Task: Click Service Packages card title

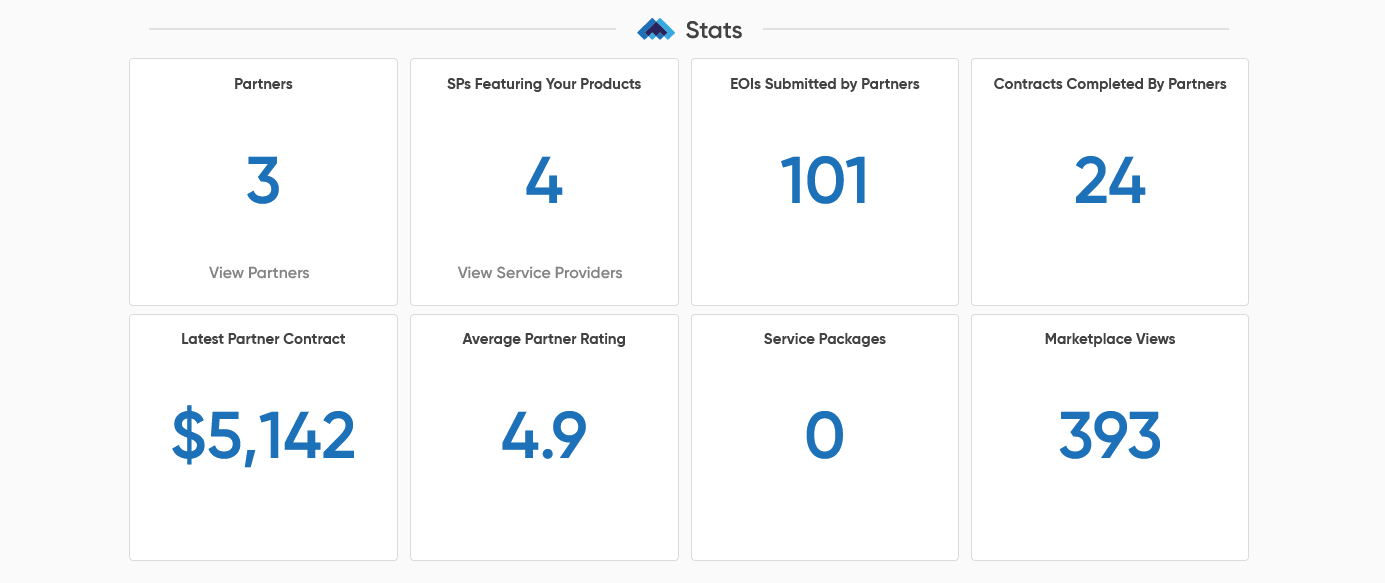Action: pos(825,339)
